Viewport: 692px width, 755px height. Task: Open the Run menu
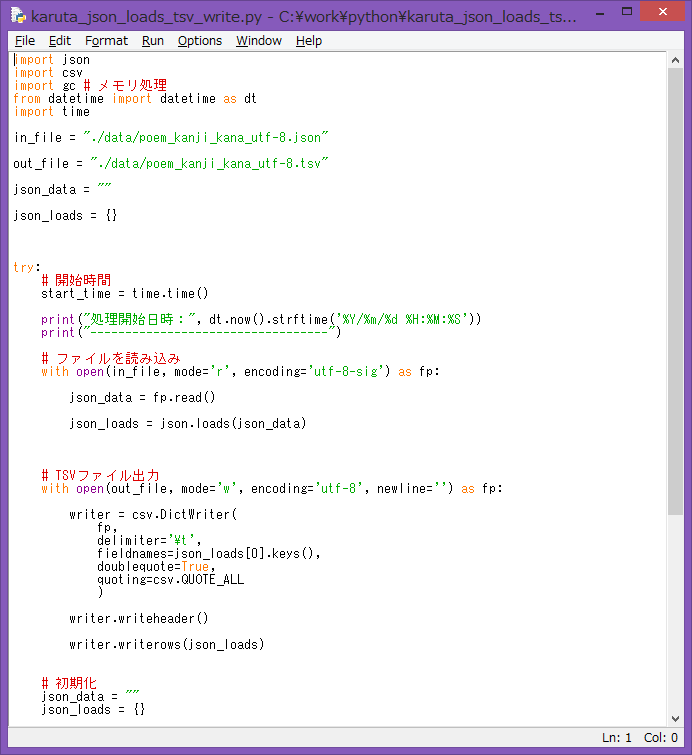(x=153, y=41)
